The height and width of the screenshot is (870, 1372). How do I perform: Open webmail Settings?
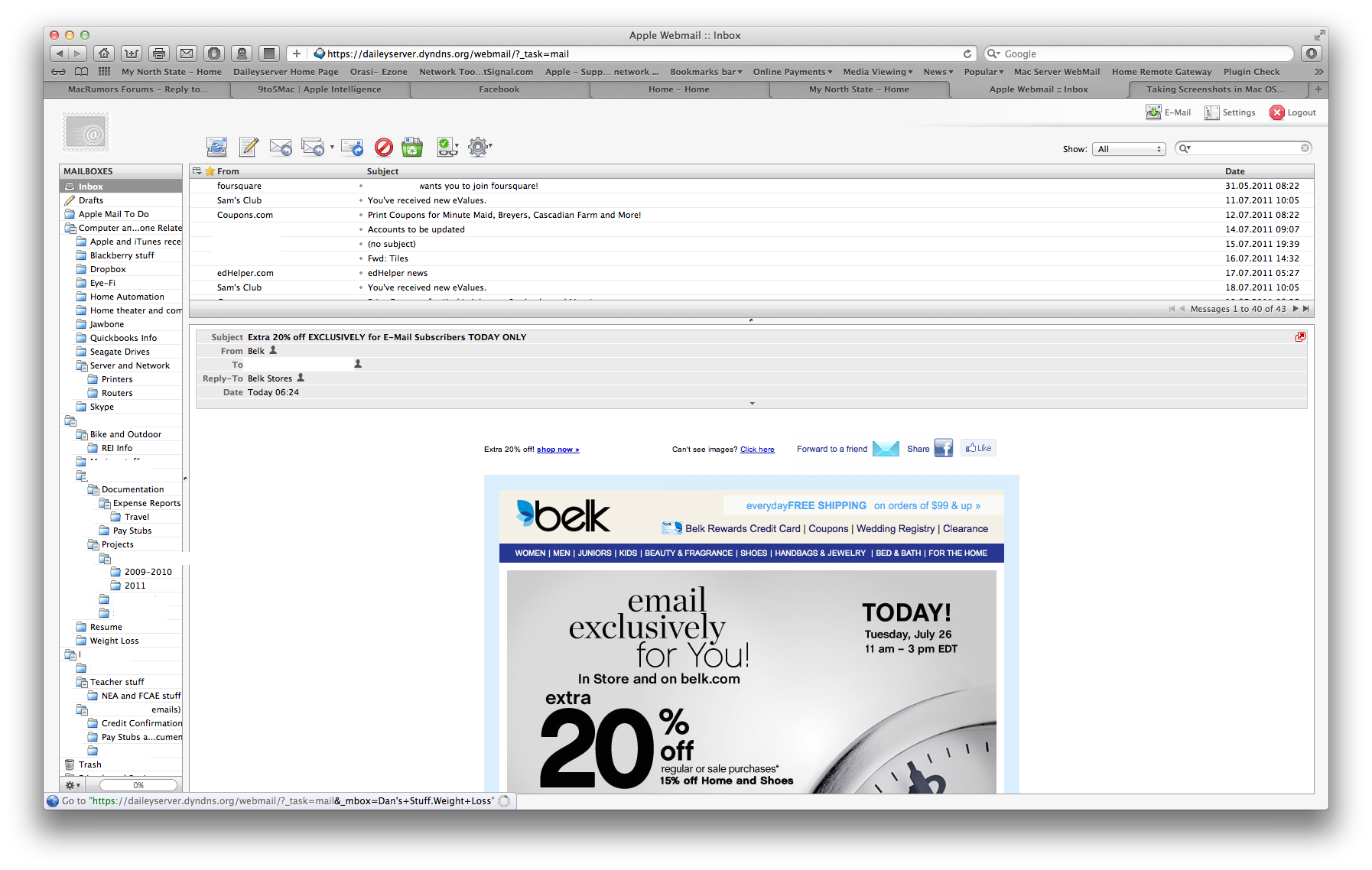tap(1230, 112)
